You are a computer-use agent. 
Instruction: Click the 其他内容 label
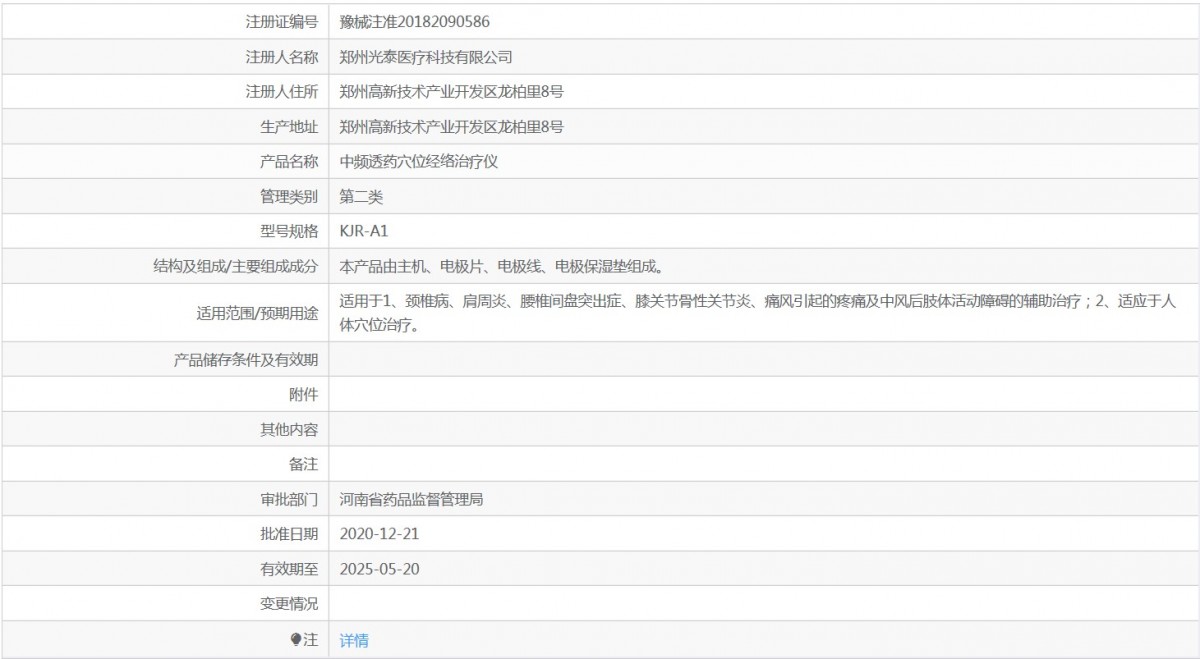click(x=289, y=430)
